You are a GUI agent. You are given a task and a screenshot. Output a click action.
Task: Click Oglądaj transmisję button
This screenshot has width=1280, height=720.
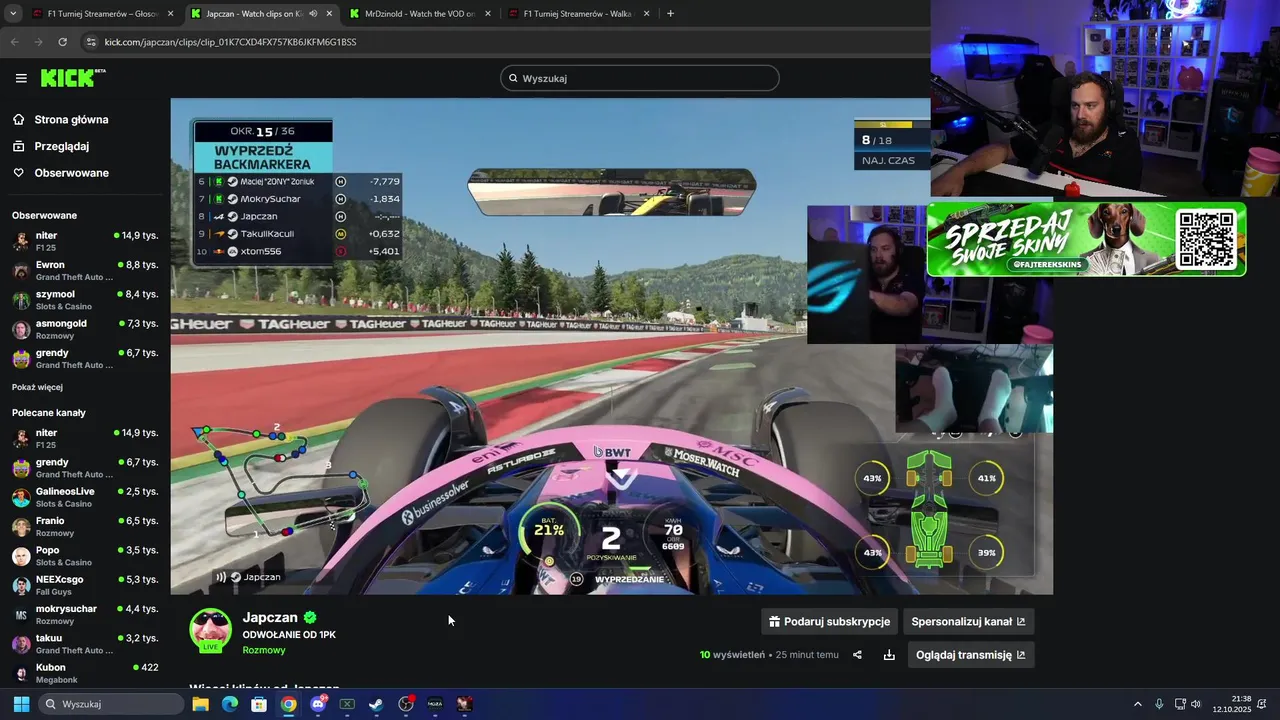[x=970, y=655]
